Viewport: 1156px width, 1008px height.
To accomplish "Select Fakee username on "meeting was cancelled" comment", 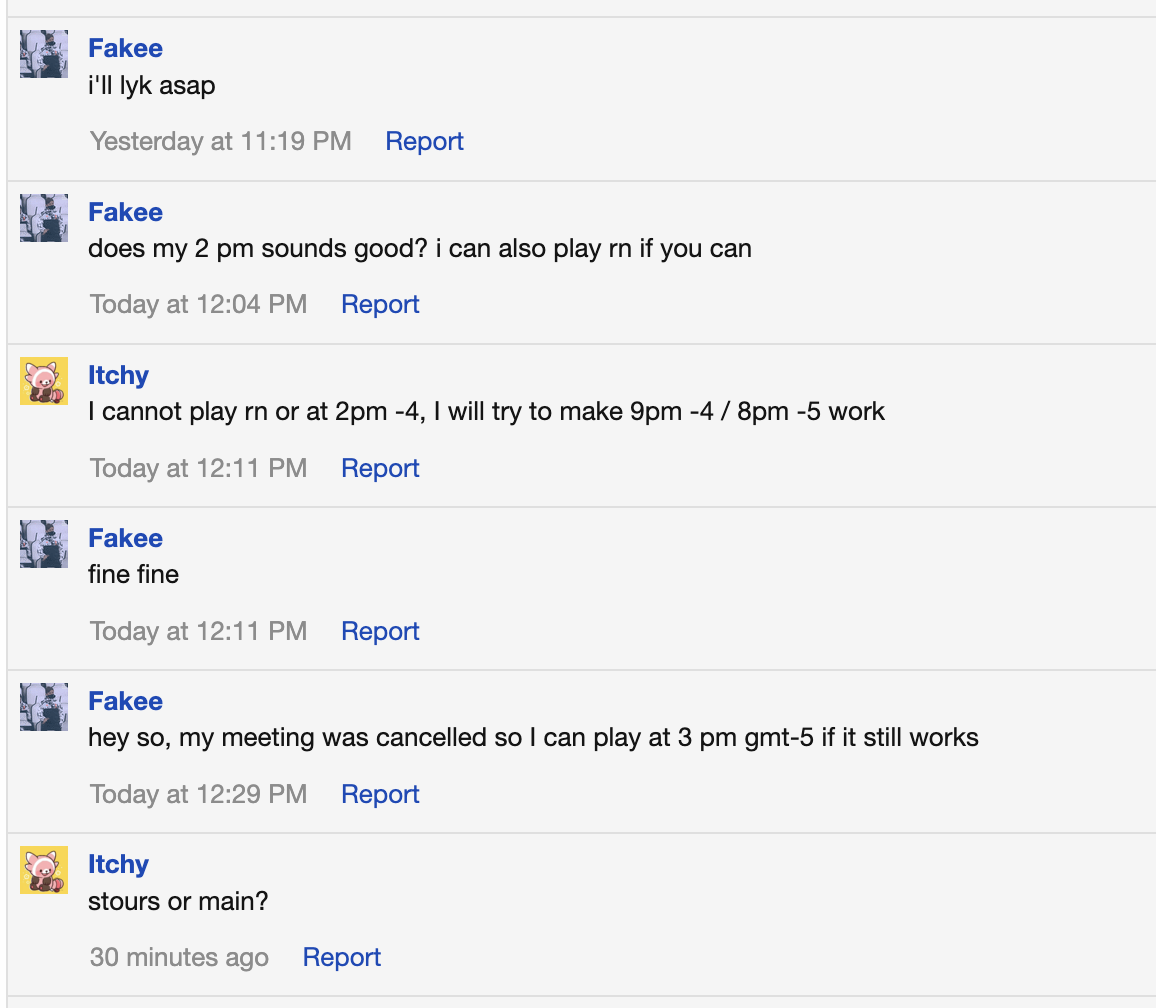I will pyautogui.click(x=125, y=701).
